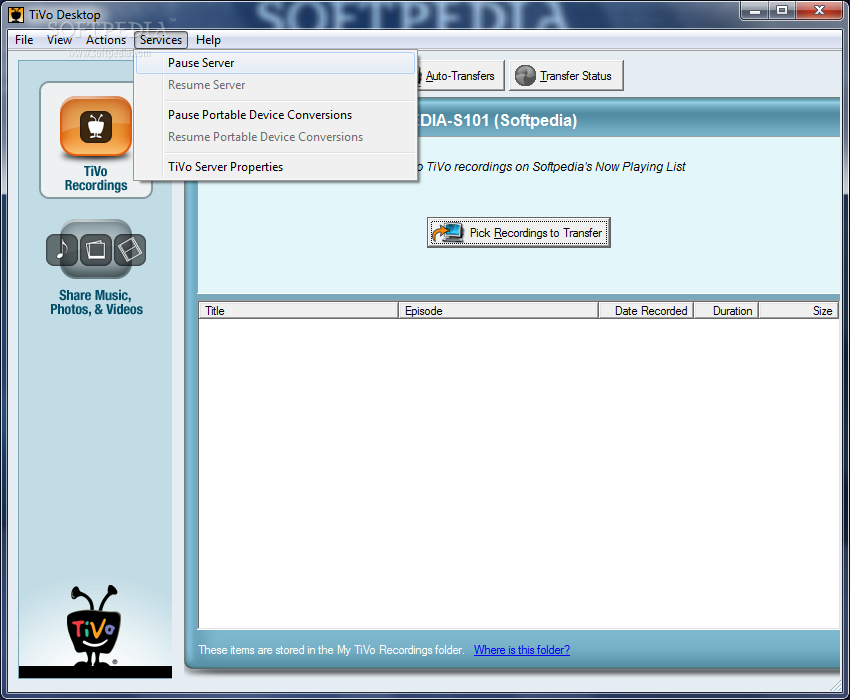Sort by the Title column header
This screenshot has height=700, width=850.
coord(299,311)
